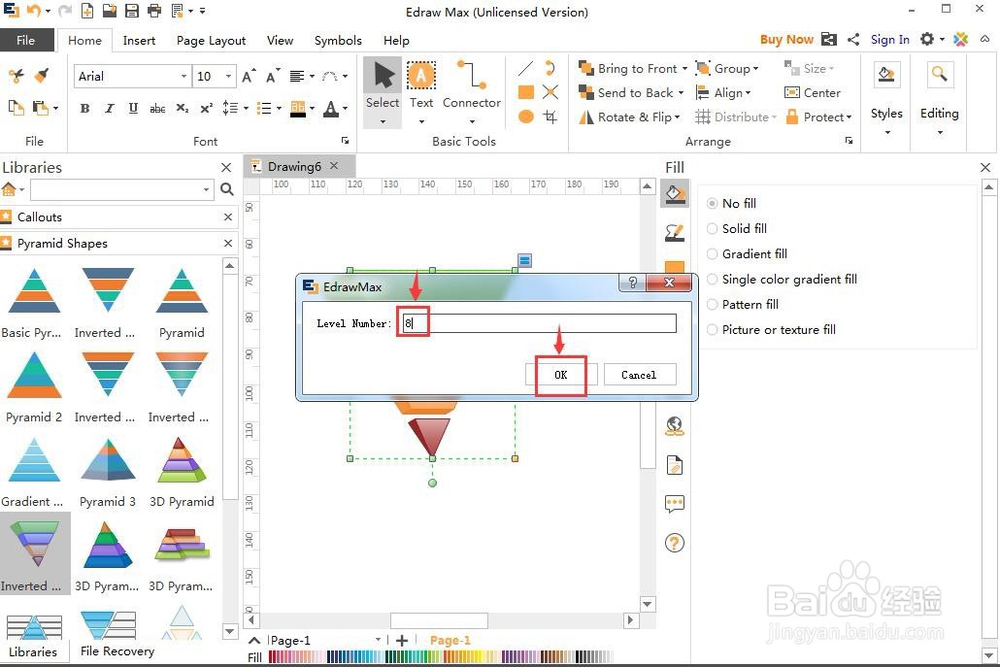Pick the orange rectangle shape tool
Screen dimensions: 1000x667
[526, 92]
